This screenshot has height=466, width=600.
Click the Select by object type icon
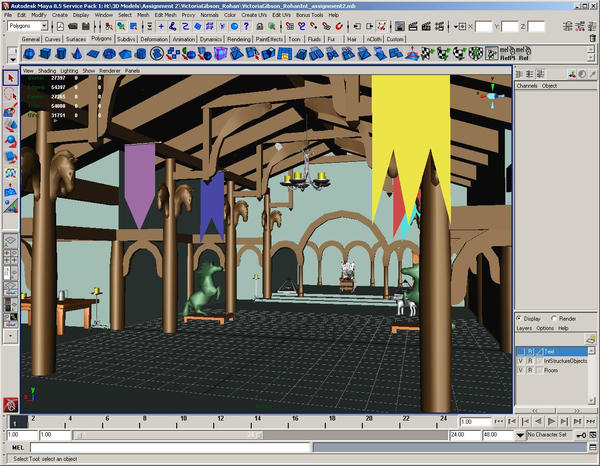pyautogui.click(x=121, y=26)
